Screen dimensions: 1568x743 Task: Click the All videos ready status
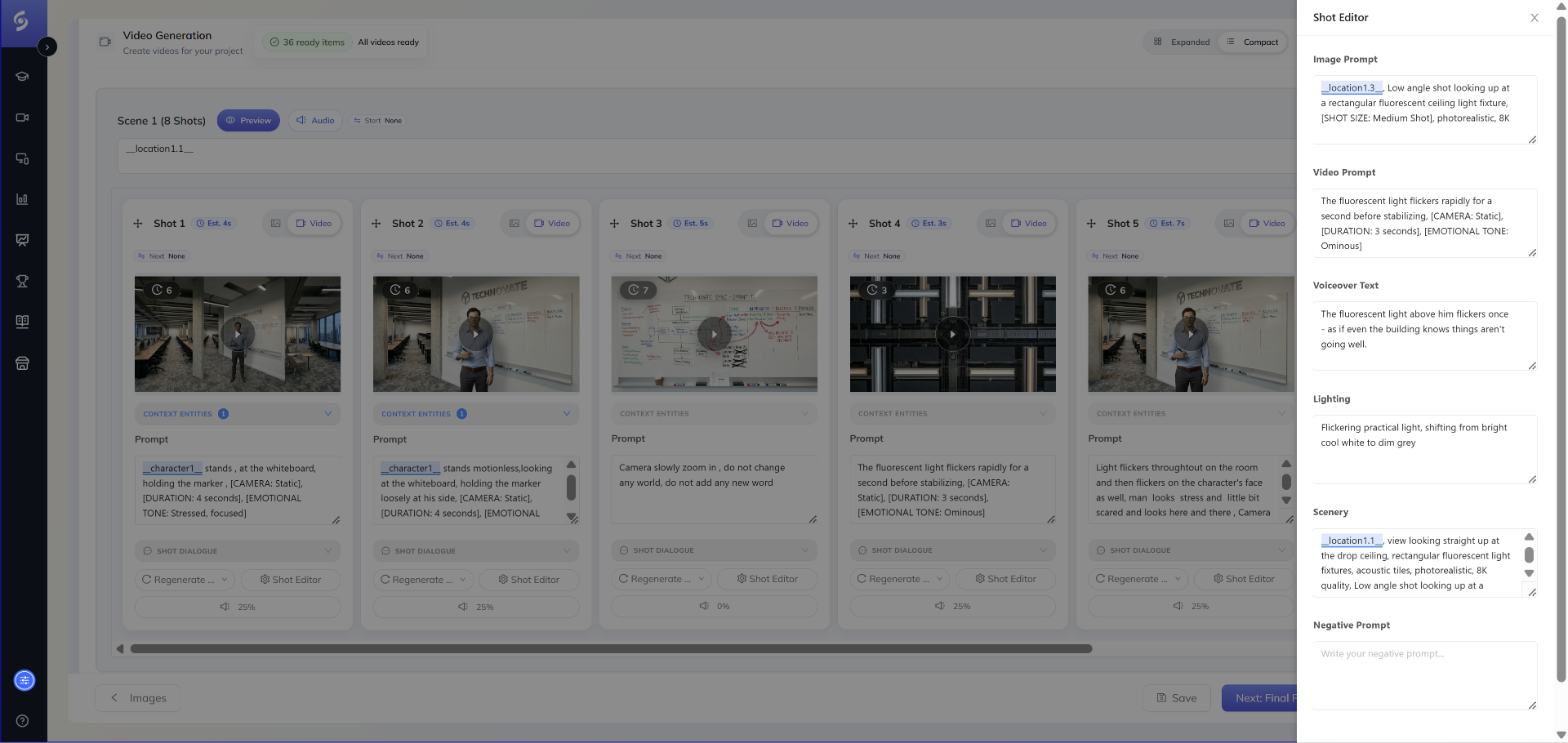389,42
